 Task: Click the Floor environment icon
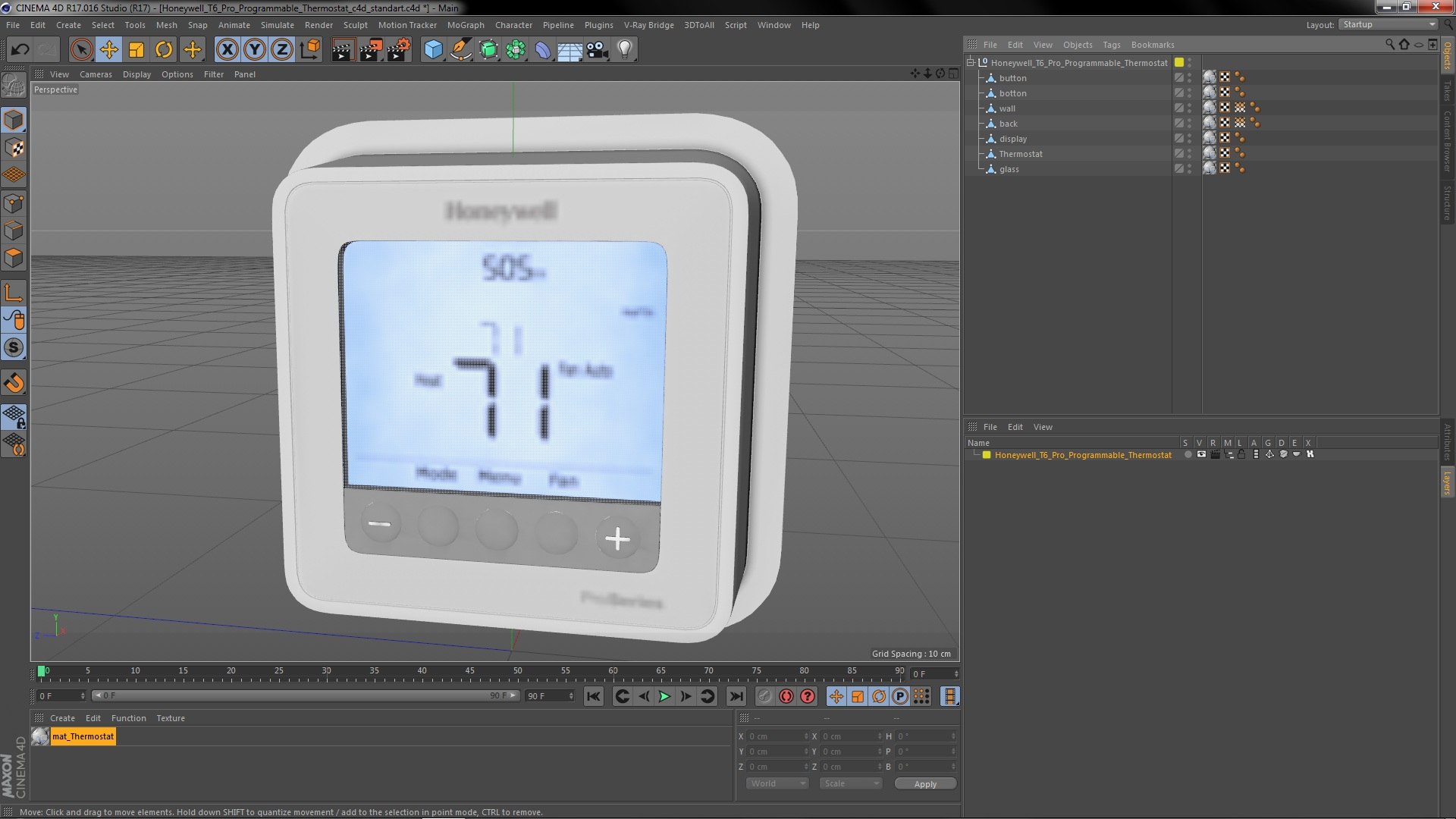click(570, 50)
